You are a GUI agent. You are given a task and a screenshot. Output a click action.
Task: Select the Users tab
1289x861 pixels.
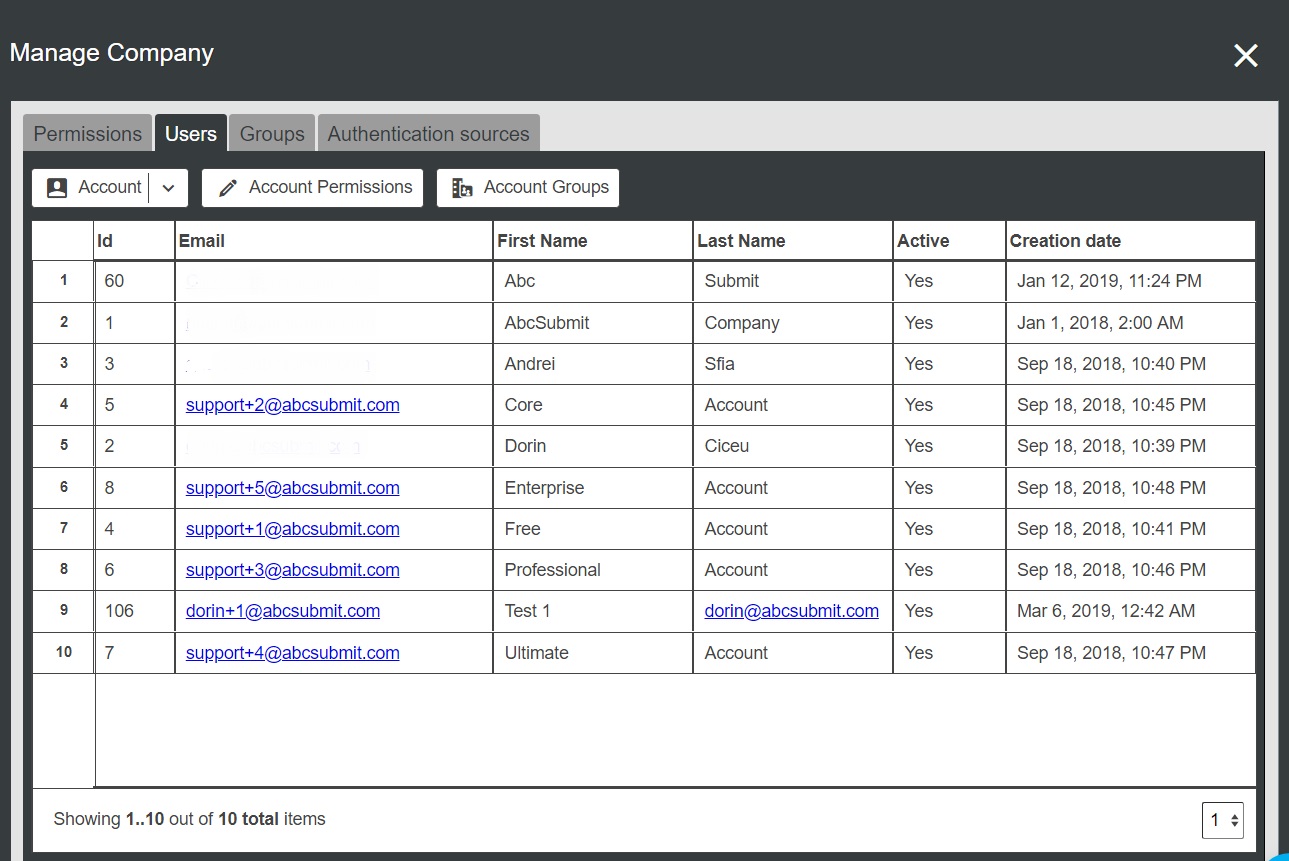(x=191, y=134)
